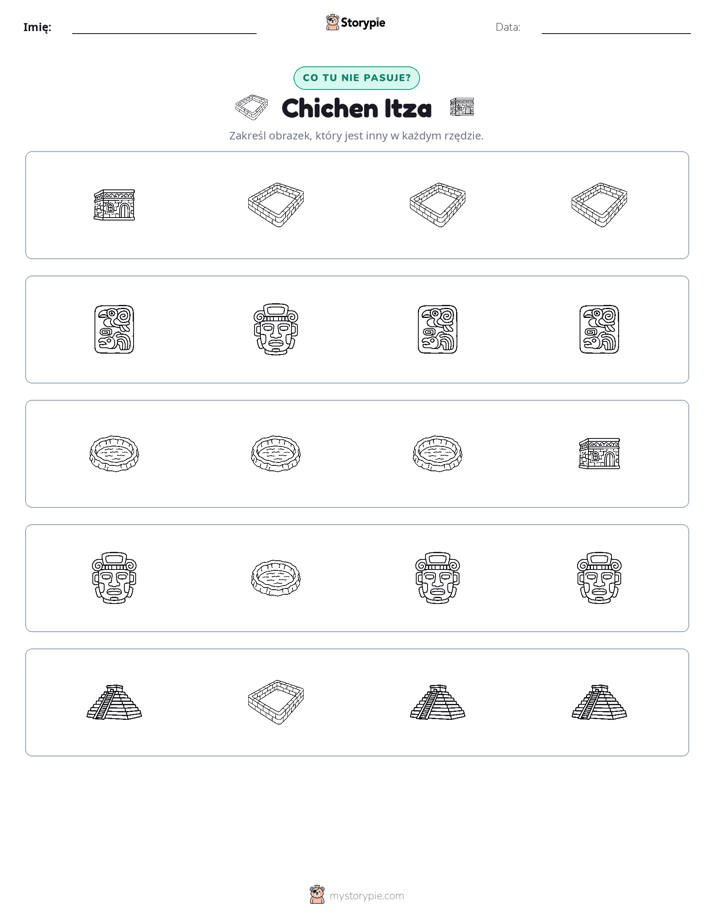Click the last pyramid in the bottom row
714x924 pixels.
(599, 702)
